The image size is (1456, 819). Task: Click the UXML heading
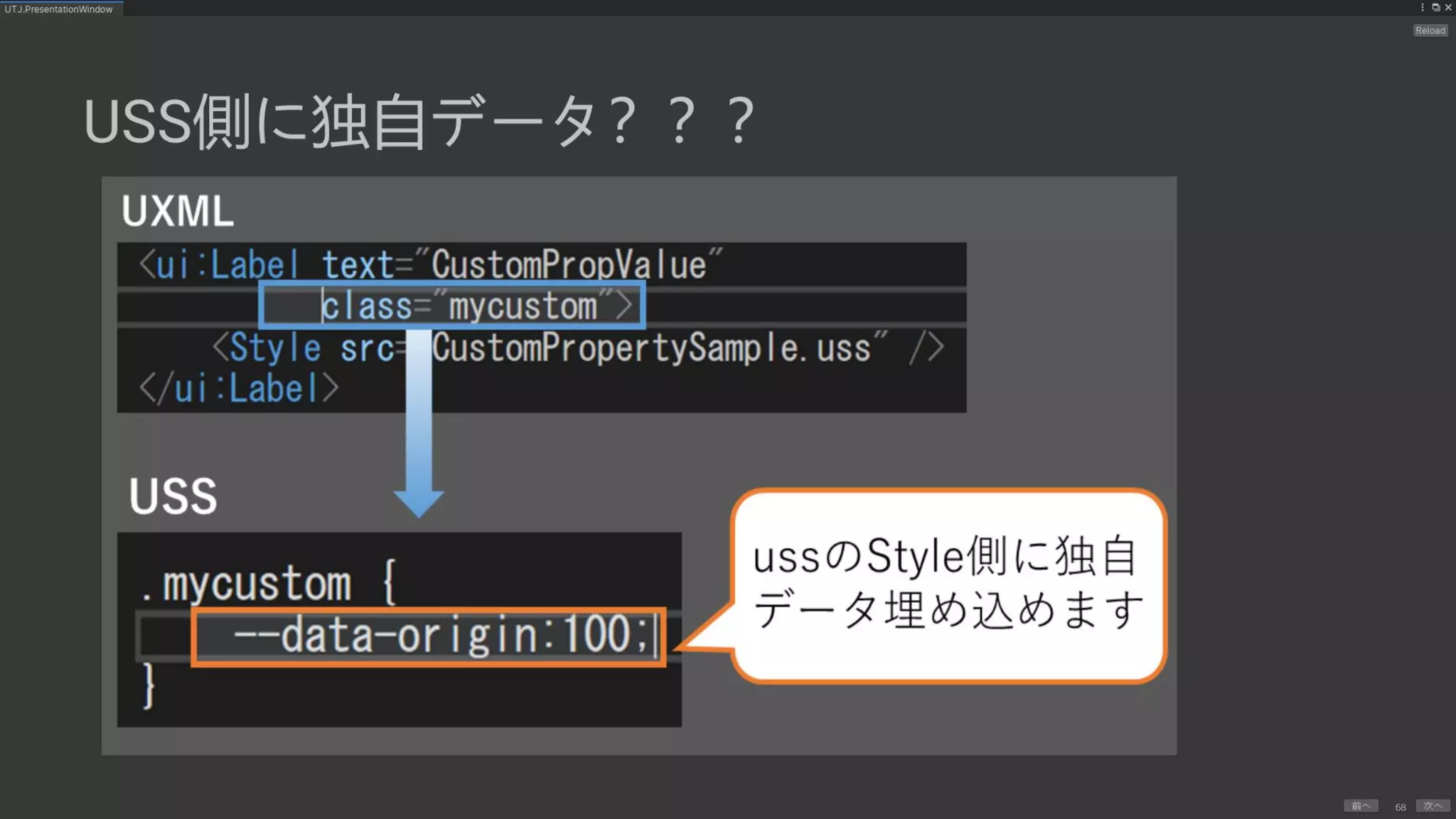(178, 210)
